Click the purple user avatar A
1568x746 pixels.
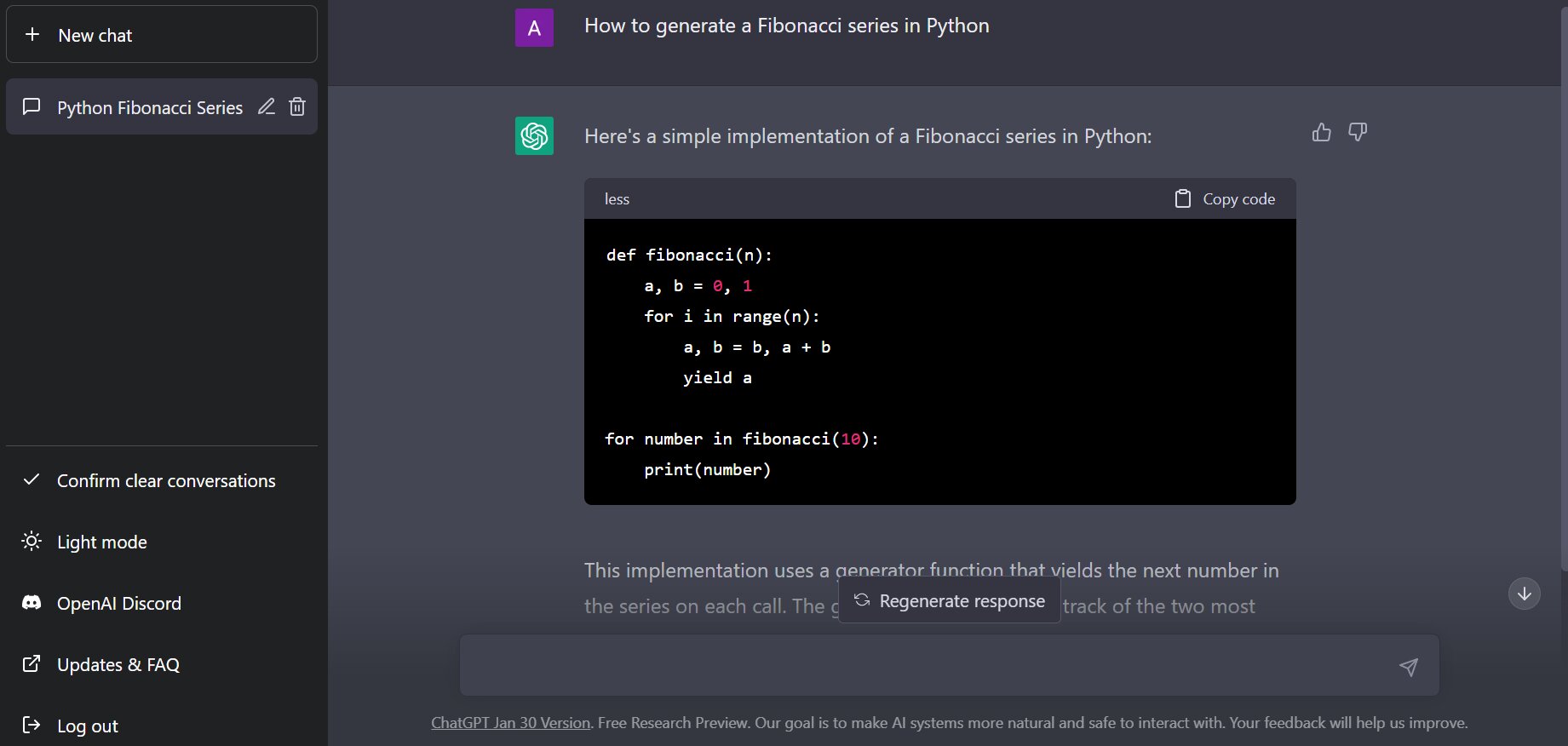click(534, 28)
